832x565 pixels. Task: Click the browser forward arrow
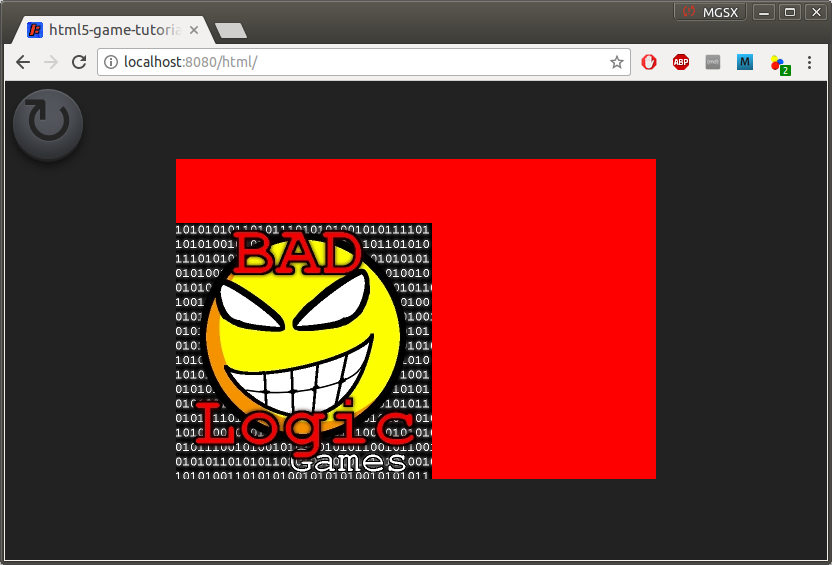point(51,62)
